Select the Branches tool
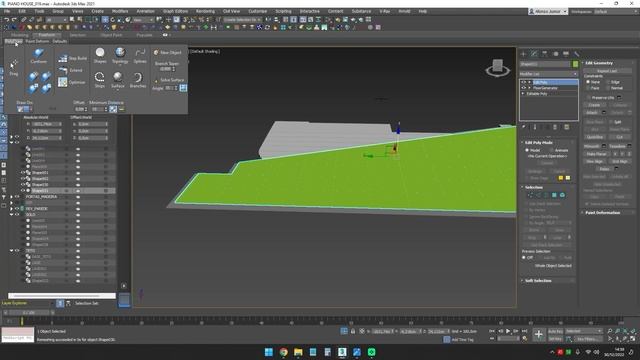The width and height of the screenshot is (640, 360). (x=138, y=80)
